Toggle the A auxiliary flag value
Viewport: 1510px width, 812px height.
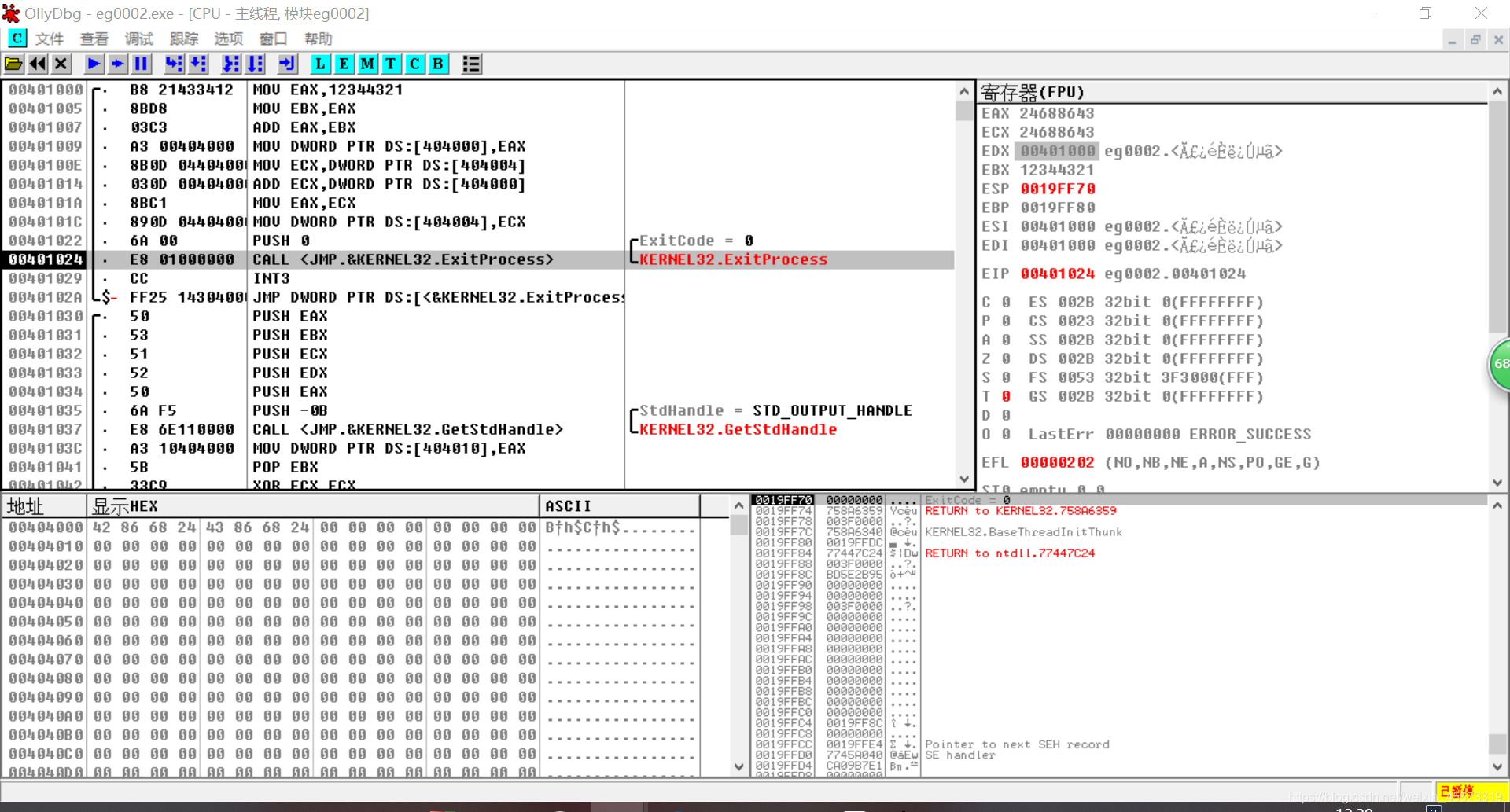click(x=1006, y=340)
